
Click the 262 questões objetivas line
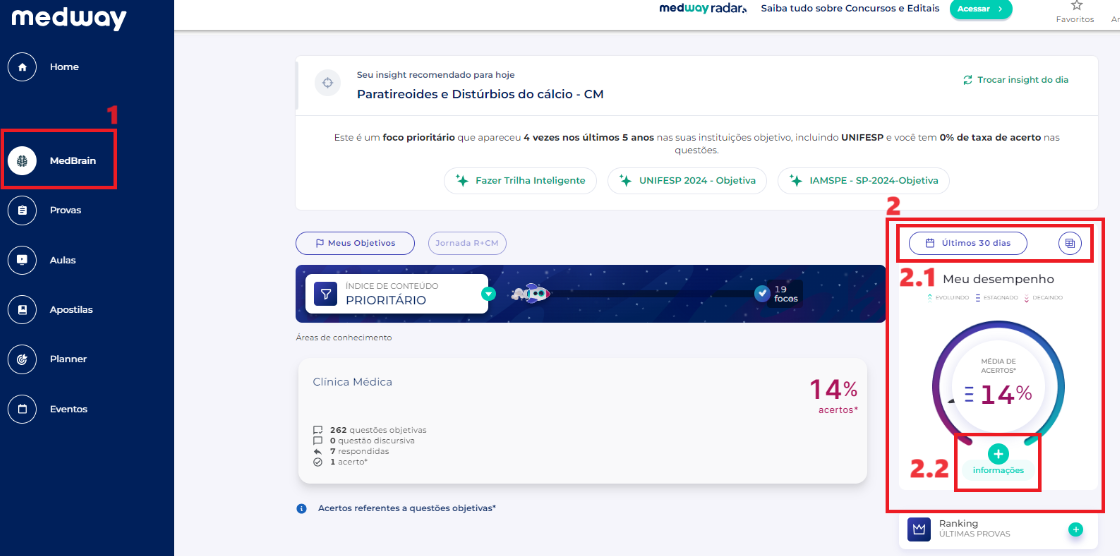coord(378,430)
